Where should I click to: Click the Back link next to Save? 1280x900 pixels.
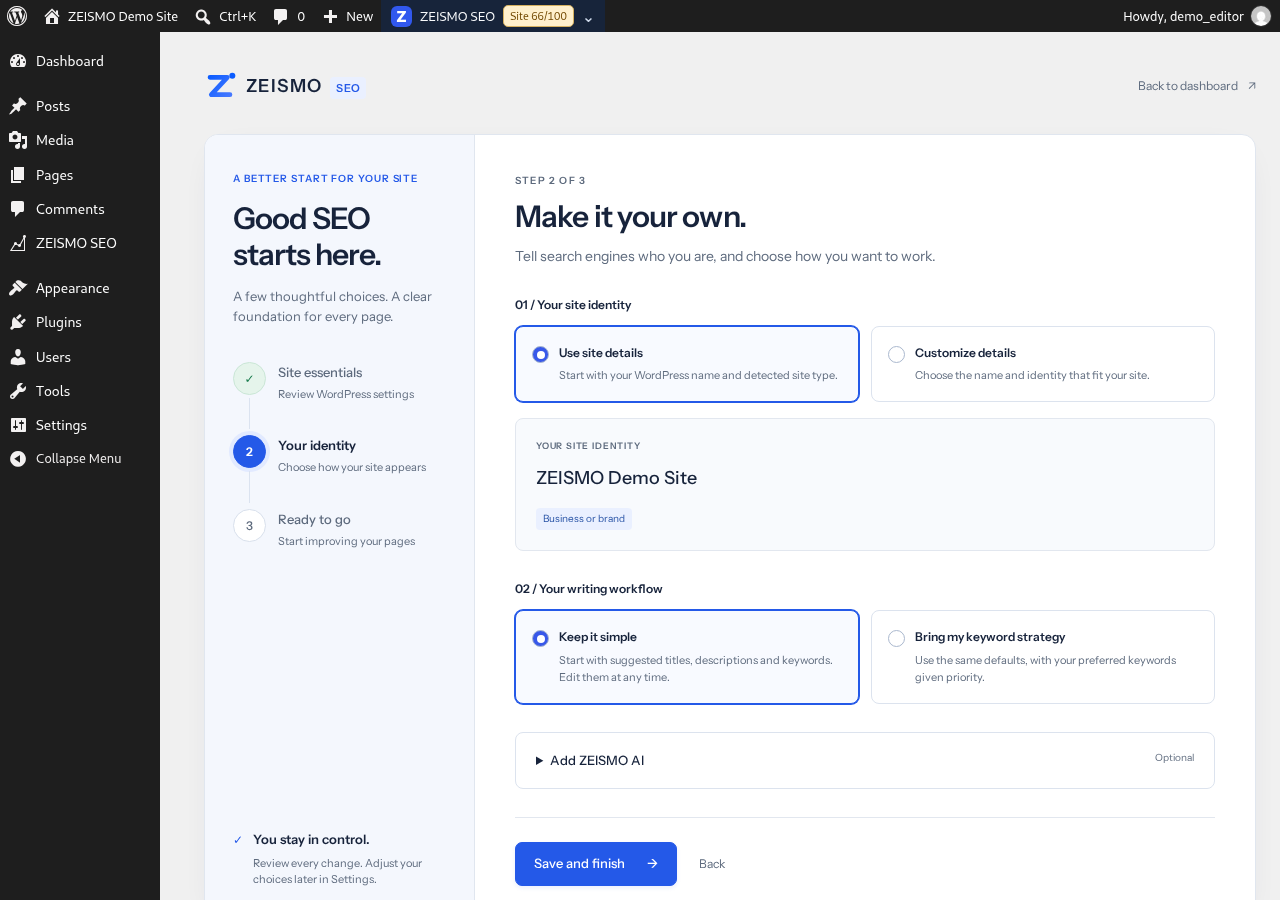[712, 864]
